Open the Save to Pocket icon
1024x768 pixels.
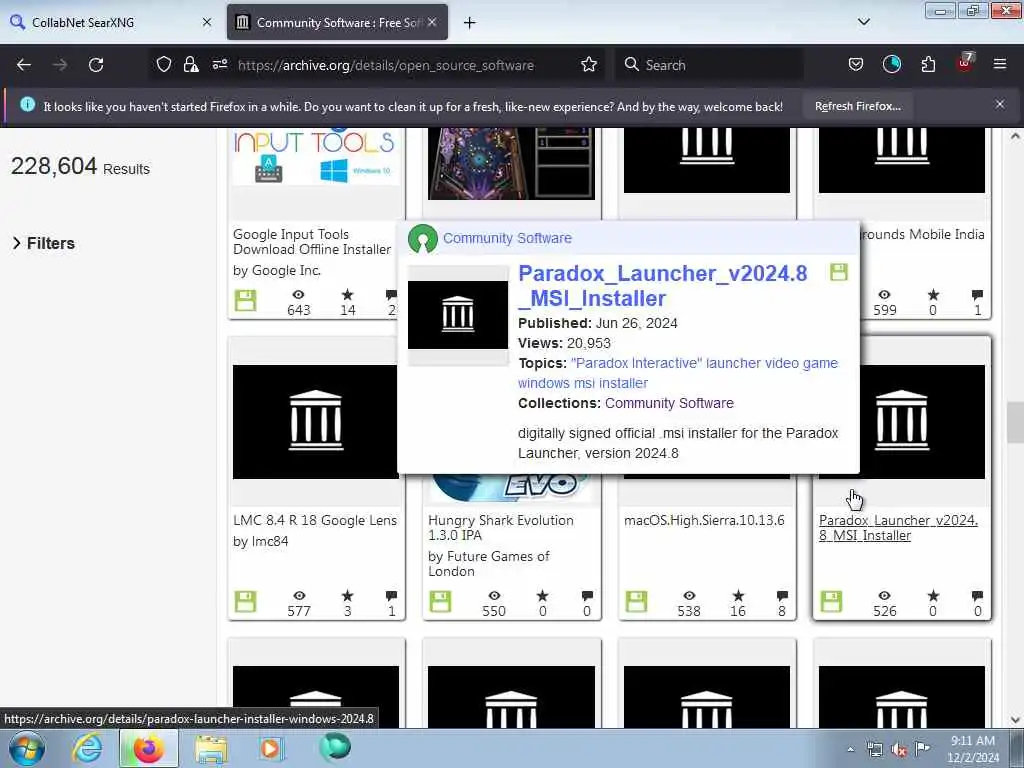(856, 64)
